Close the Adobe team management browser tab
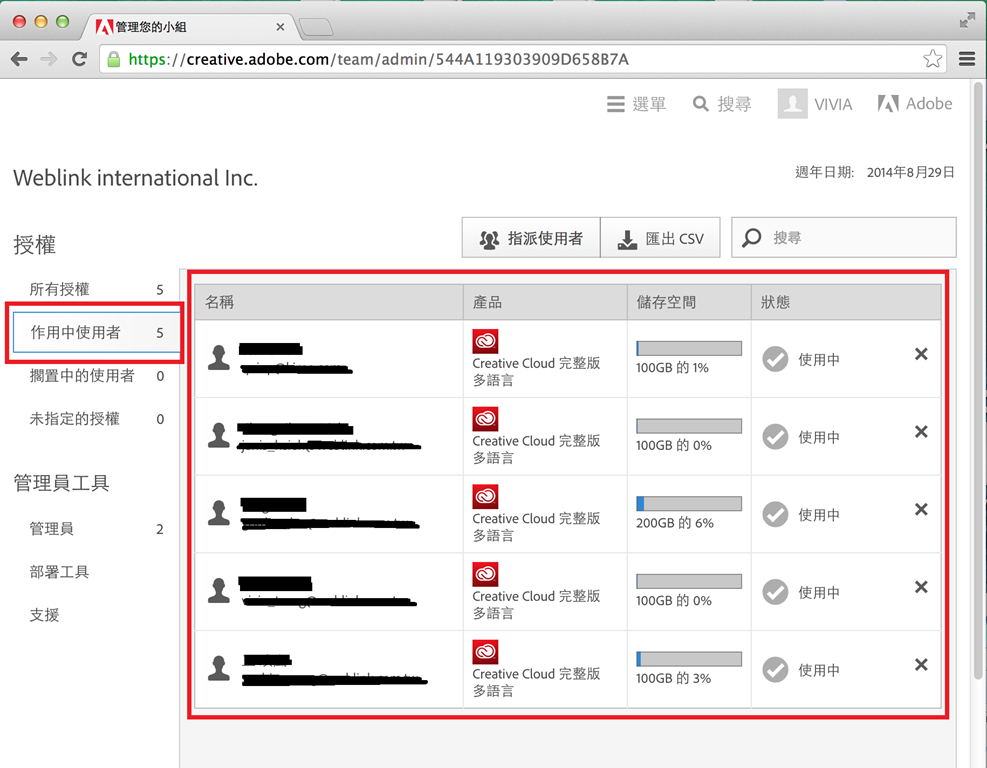The height and width of the screenshot is (768, 987). pos(280,27)
